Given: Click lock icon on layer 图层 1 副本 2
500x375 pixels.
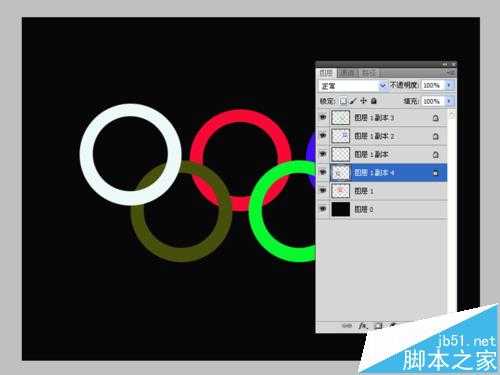Looking at the screenshot, I should tap(435, 136).
